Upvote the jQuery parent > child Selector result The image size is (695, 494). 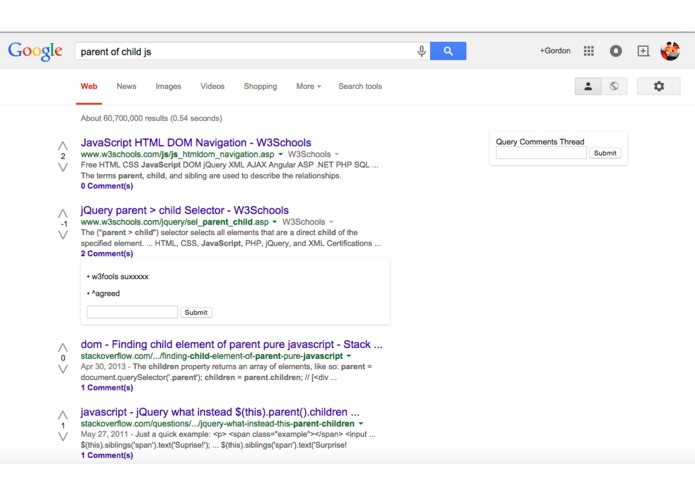point(63,213)
